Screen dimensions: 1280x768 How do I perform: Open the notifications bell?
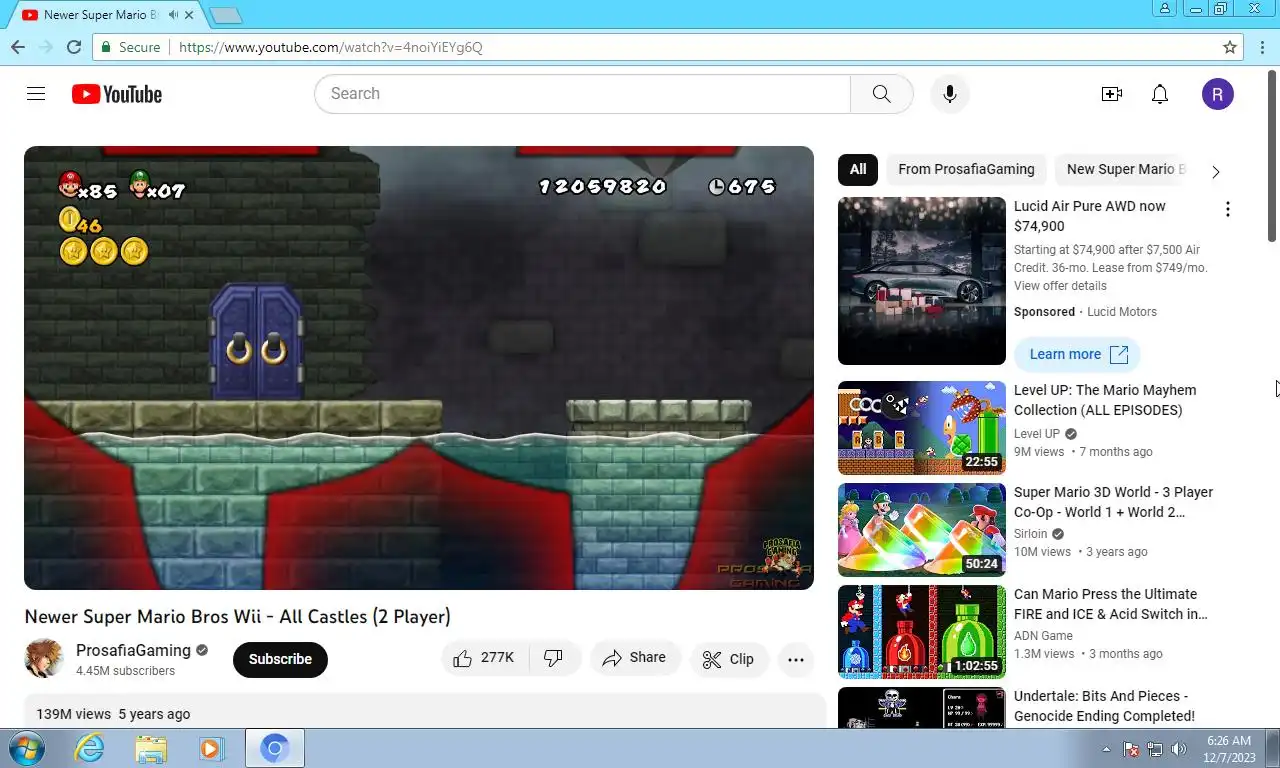[1160, 94]
